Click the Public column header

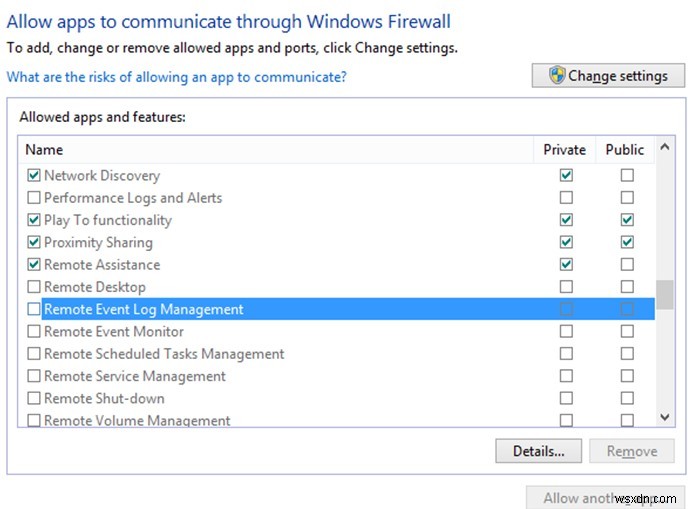[x=625, y=150]
